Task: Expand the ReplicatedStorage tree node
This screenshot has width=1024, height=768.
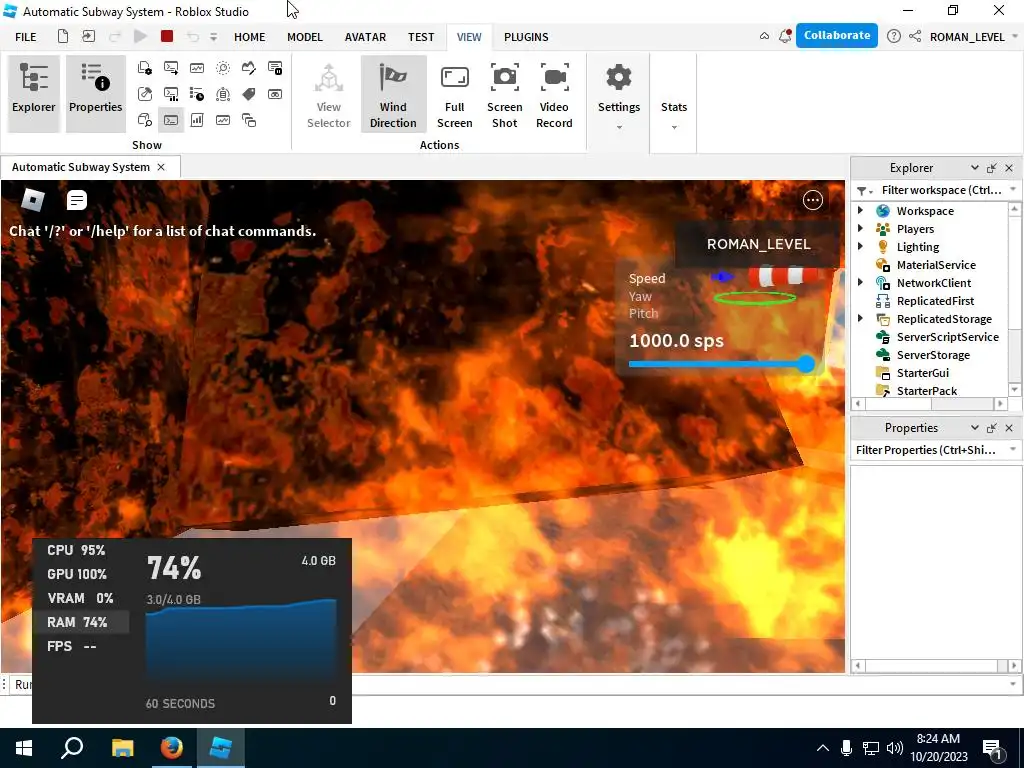Action: pos(861,318)
